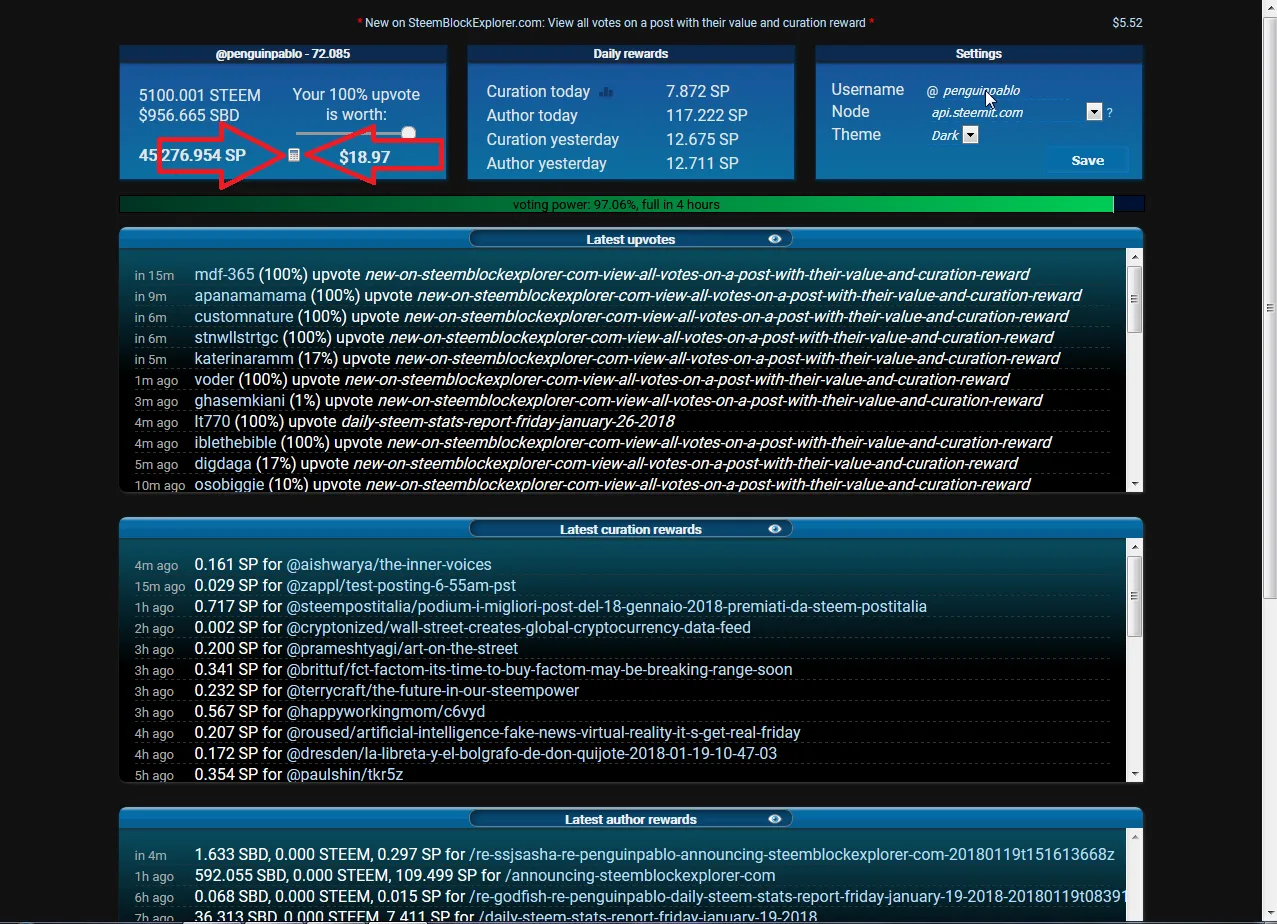
Task: Select the 5100.001 STEEM balance text
Action: pos(200,95)
